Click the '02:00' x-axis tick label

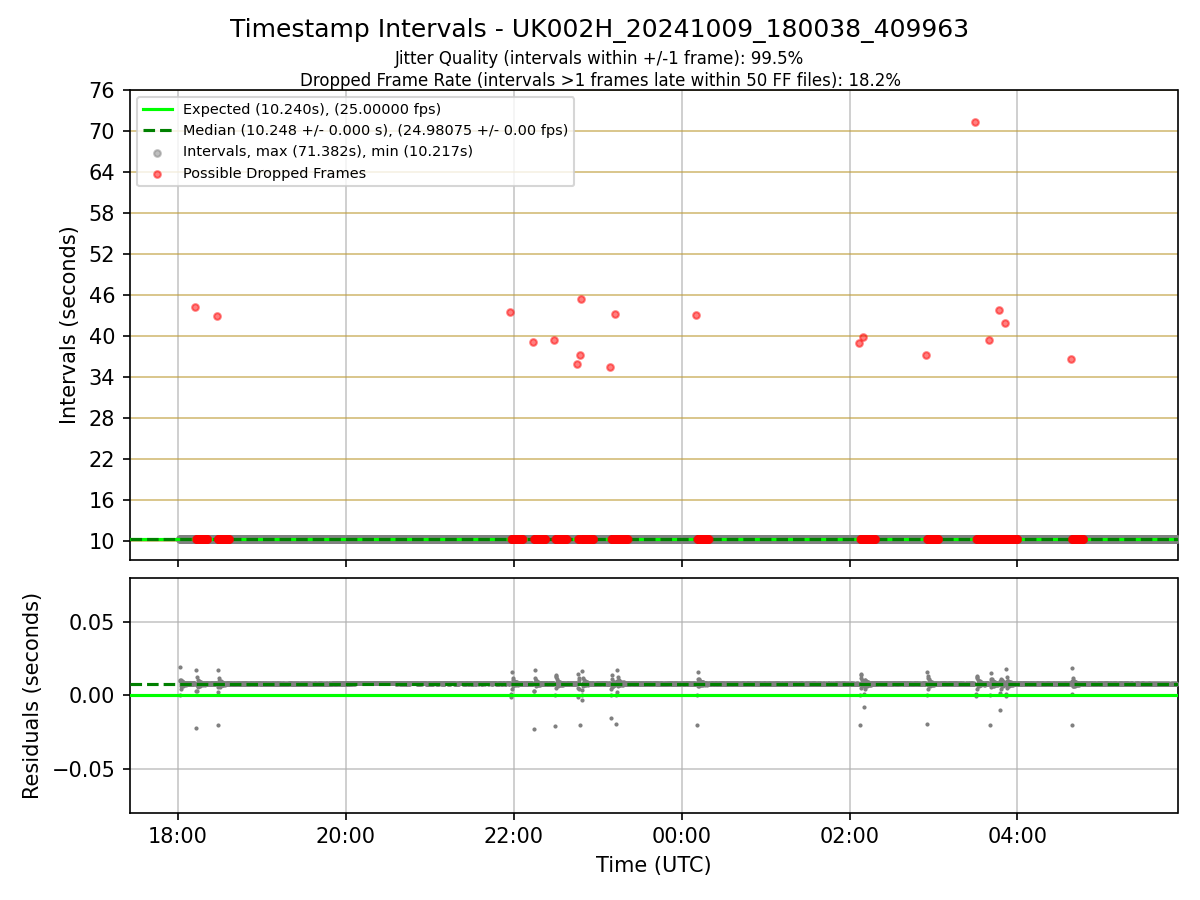click(849, 835)
